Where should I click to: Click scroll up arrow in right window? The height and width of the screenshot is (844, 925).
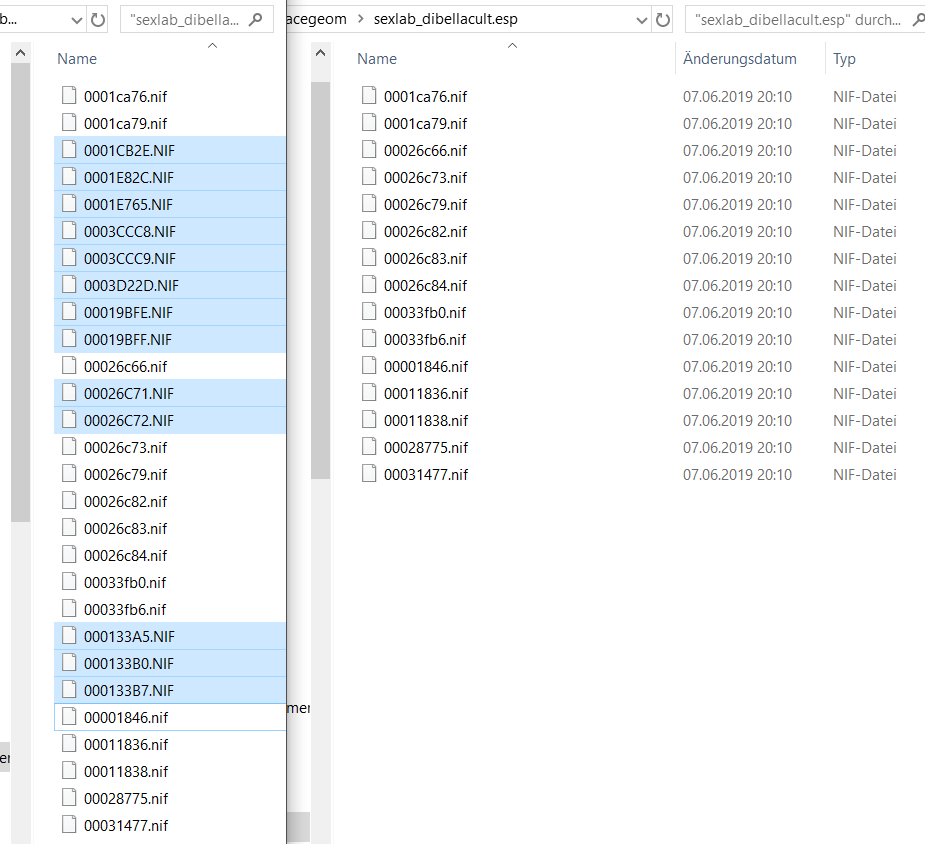tap(320, 54)
